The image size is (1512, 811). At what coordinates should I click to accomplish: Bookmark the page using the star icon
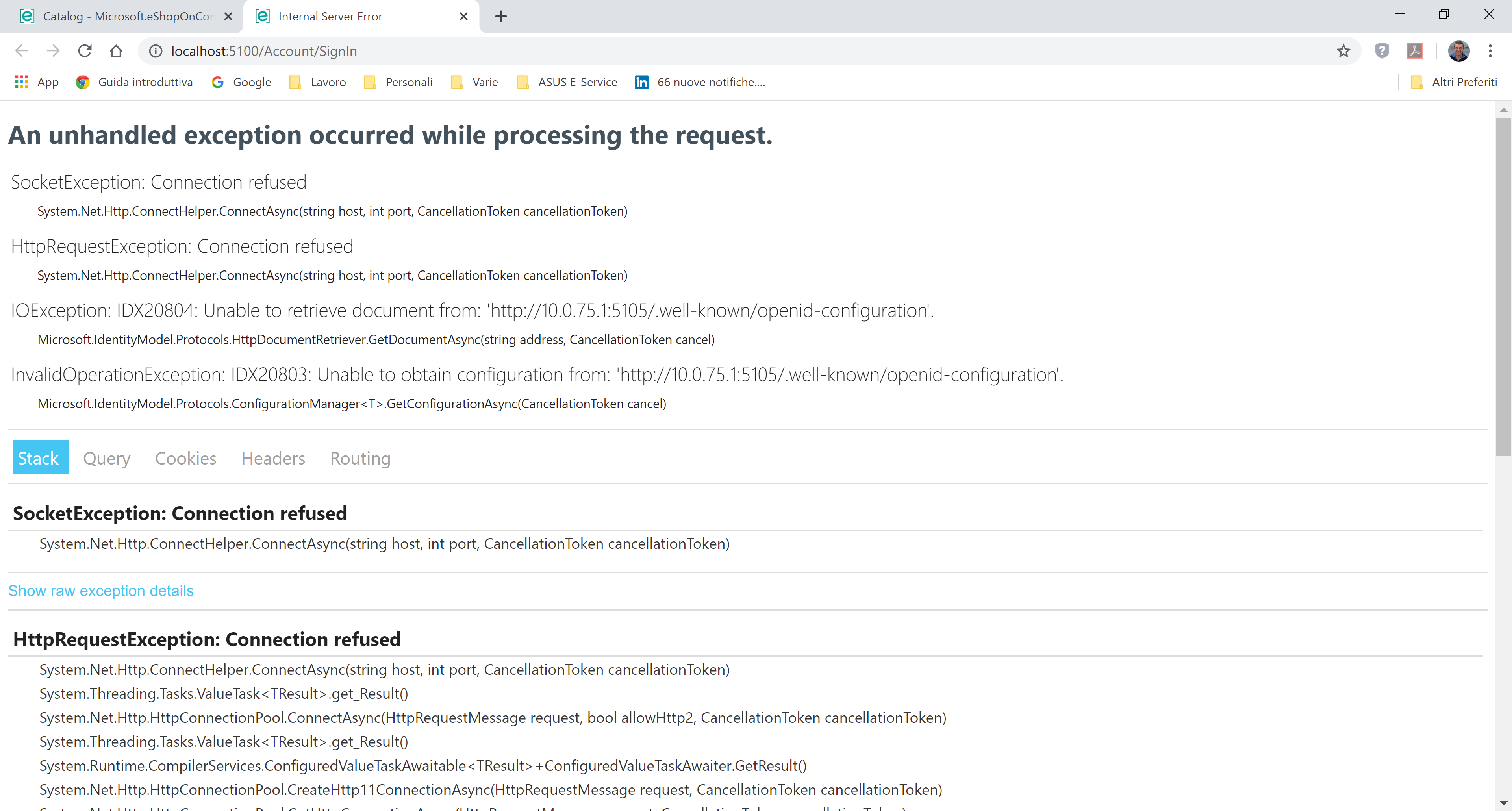1343,51
